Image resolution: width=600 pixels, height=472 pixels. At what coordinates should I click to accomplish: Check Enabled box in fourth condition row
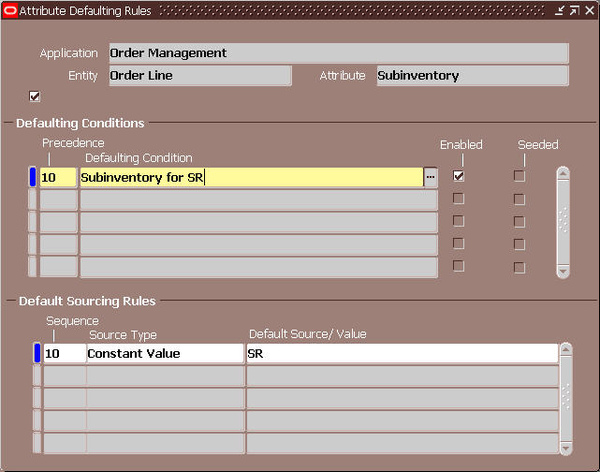click(458, 243)
